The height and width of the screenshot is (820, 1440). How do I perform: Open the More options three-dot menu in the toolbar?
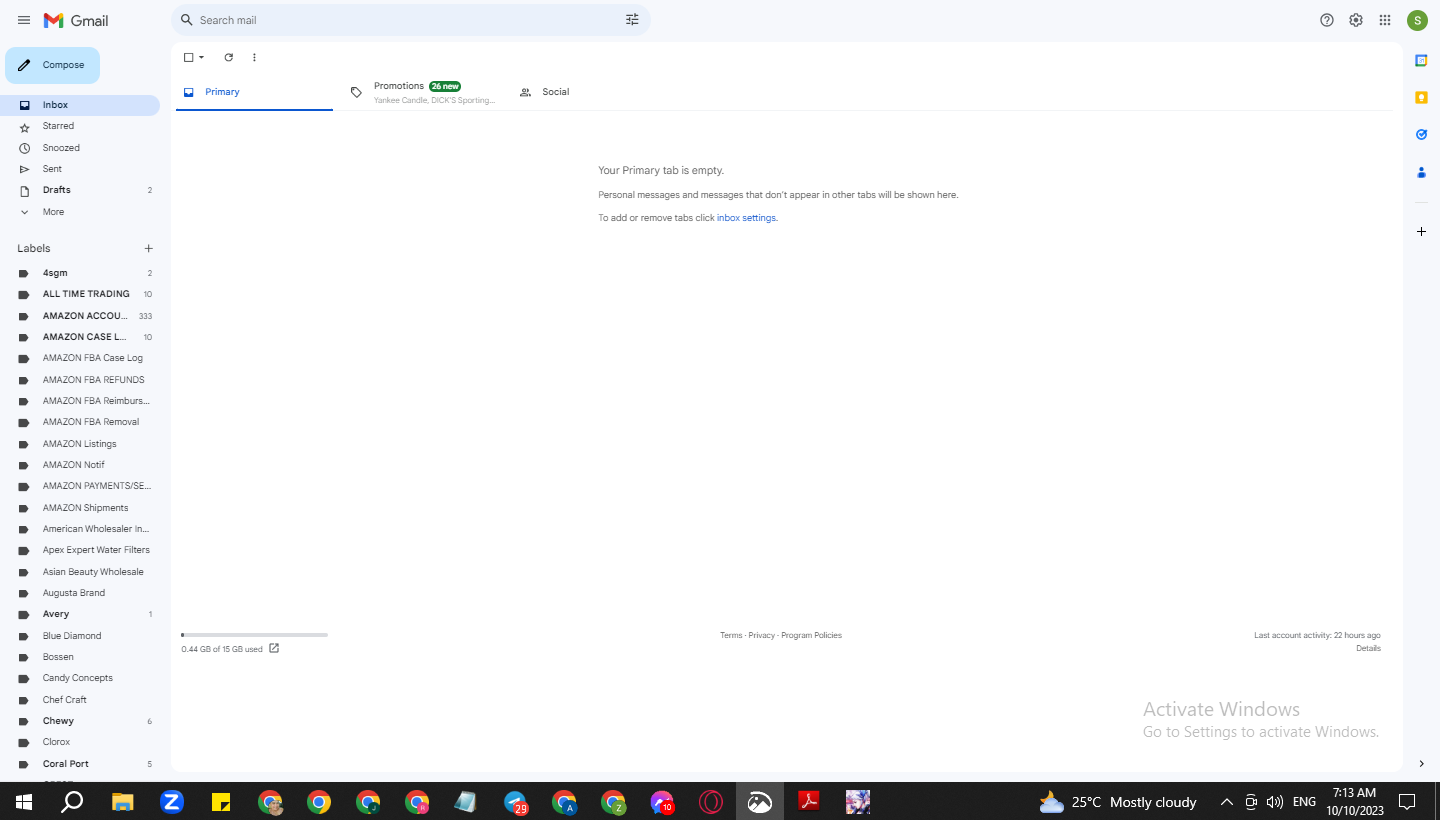coord(254,58)
